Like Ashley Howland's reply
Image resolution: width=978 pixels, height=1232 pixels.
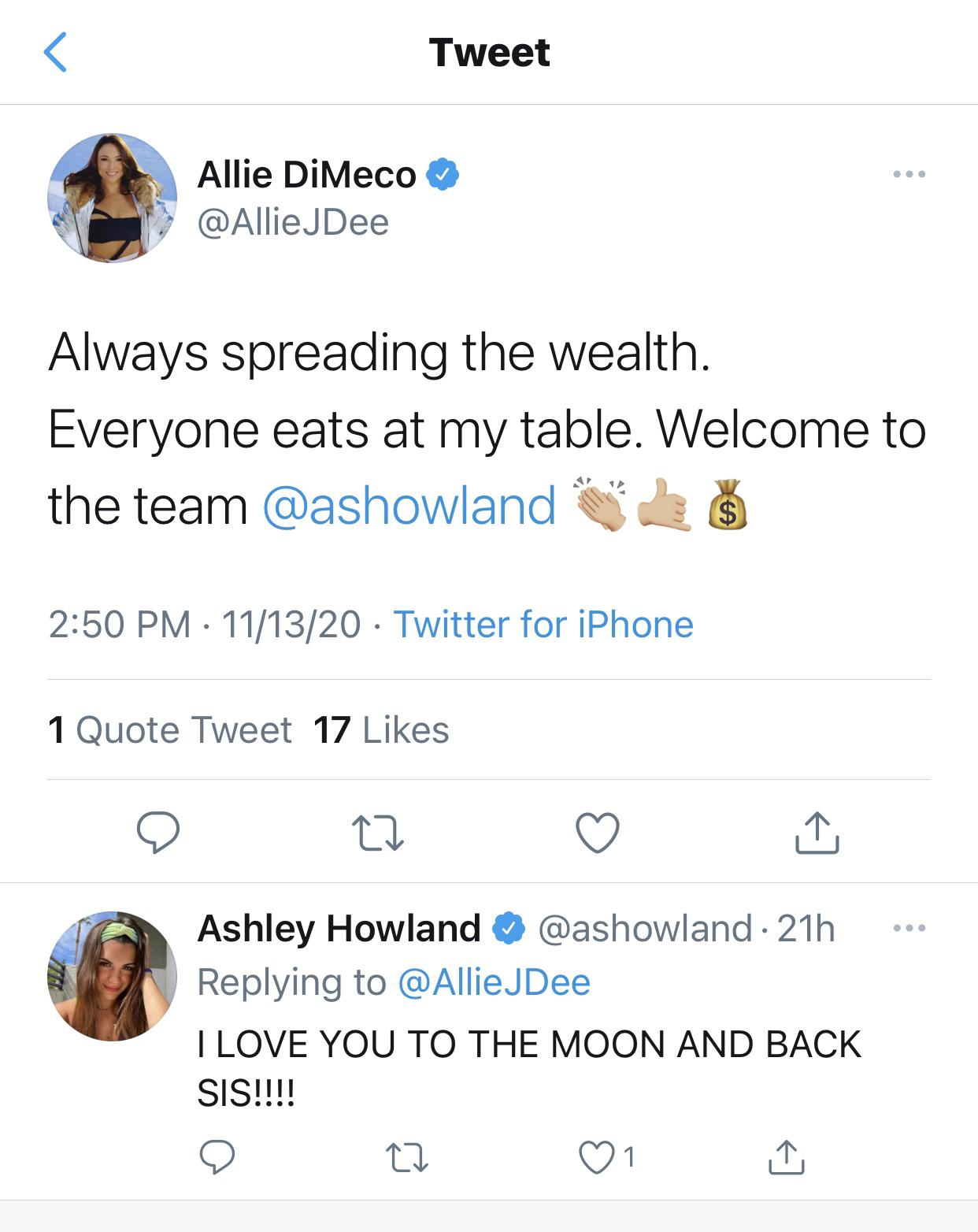click(596, 1157)
